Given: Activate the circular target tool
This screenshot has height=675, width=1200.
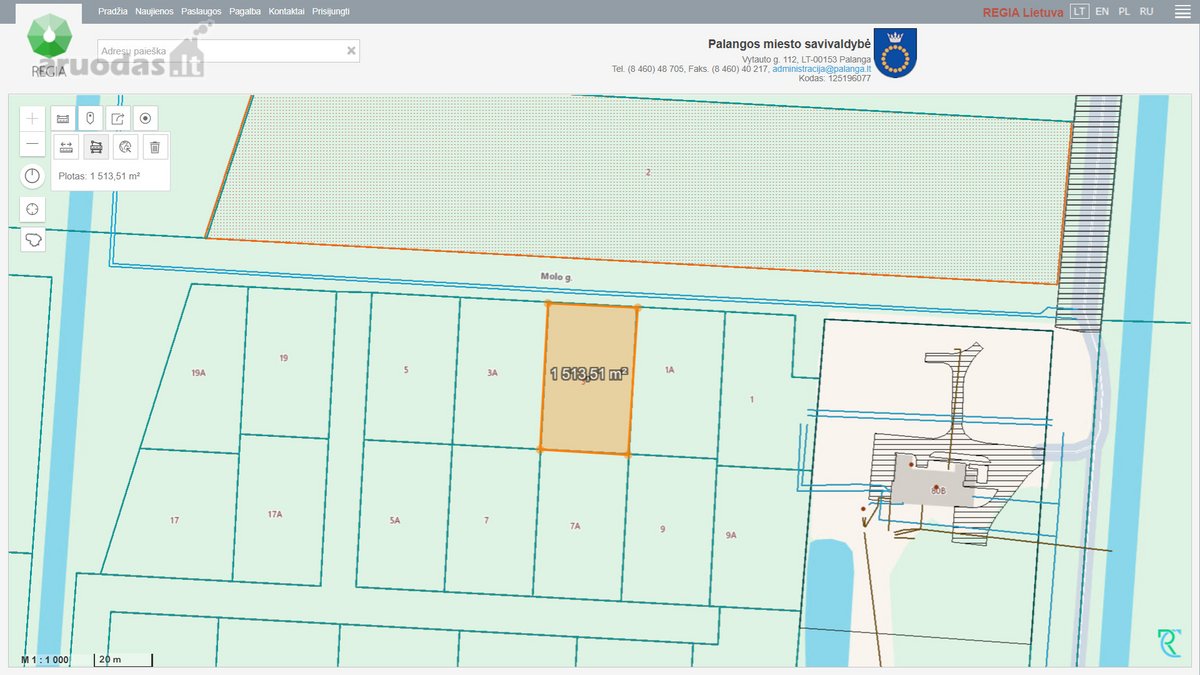Looking at the screenshot, I should coord(146,118).
